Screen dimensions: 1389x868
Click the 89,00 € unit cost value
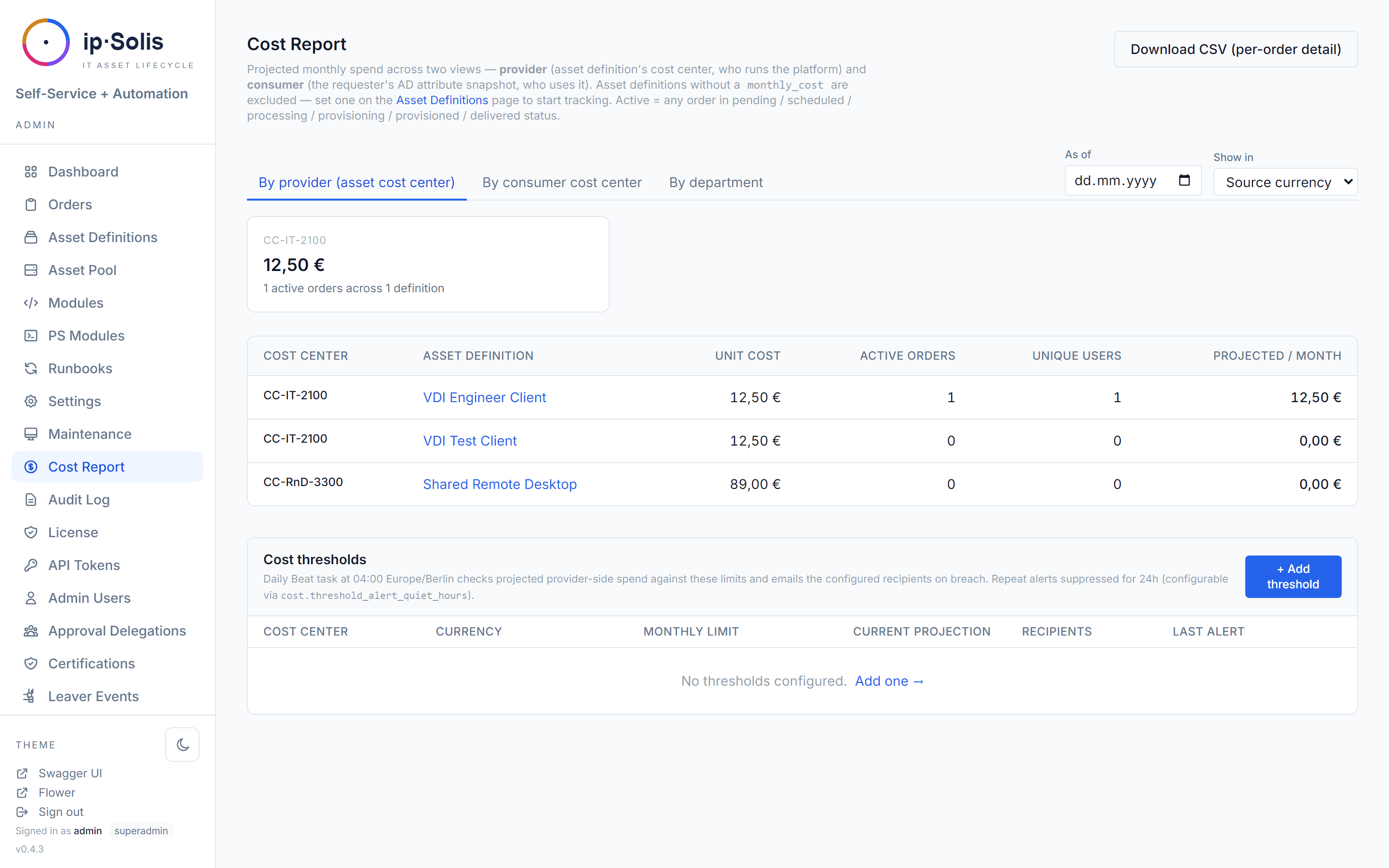(x=755, y=484)
